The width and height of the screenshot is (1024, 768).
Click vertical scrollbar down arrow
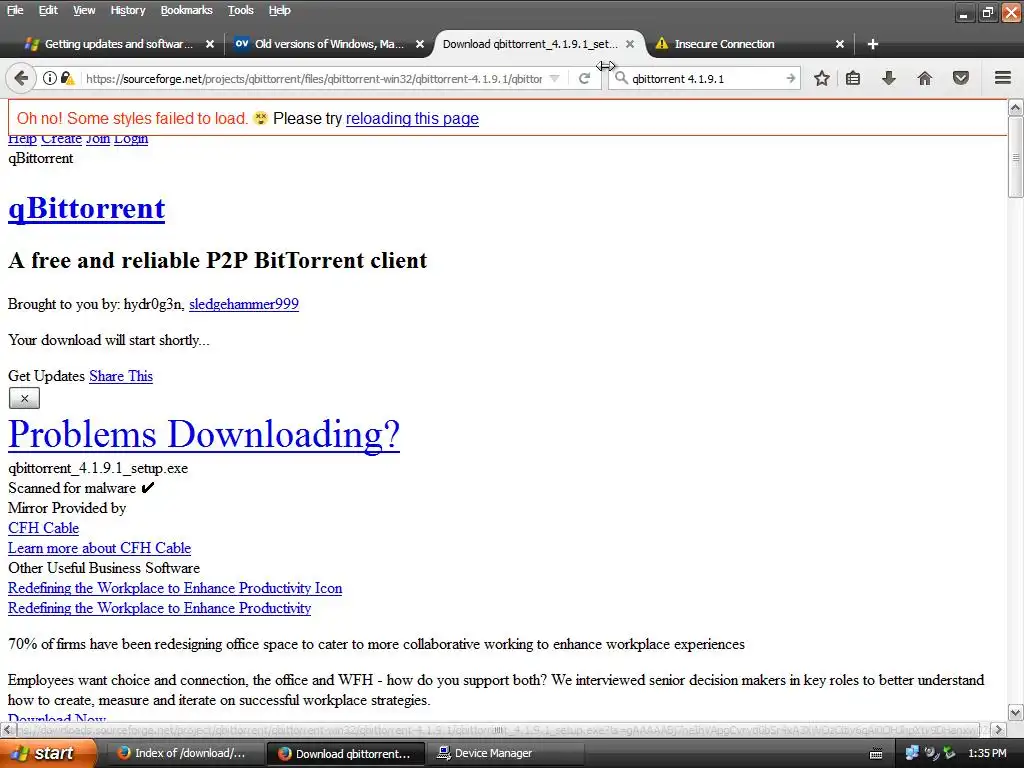[x=1015, y=712]
